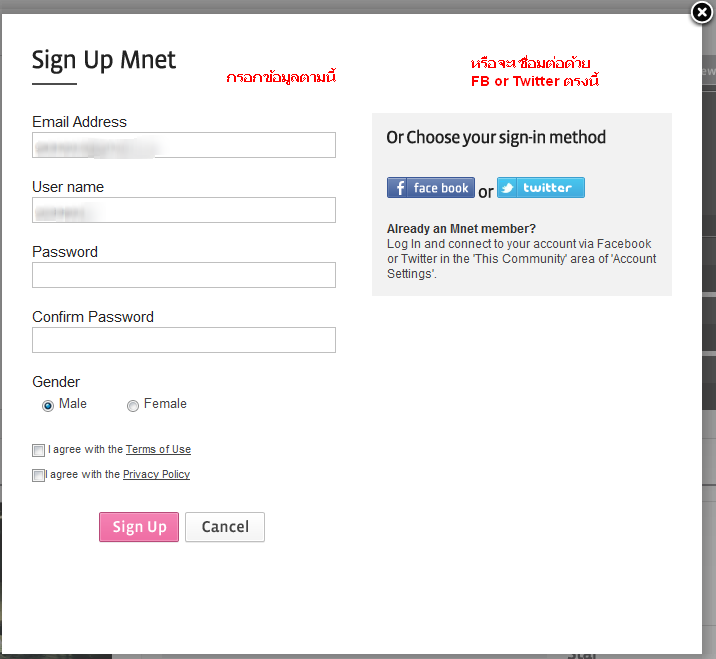Focus the Email Address input field
The image size is (716, 659).
[x=184, y=145]
